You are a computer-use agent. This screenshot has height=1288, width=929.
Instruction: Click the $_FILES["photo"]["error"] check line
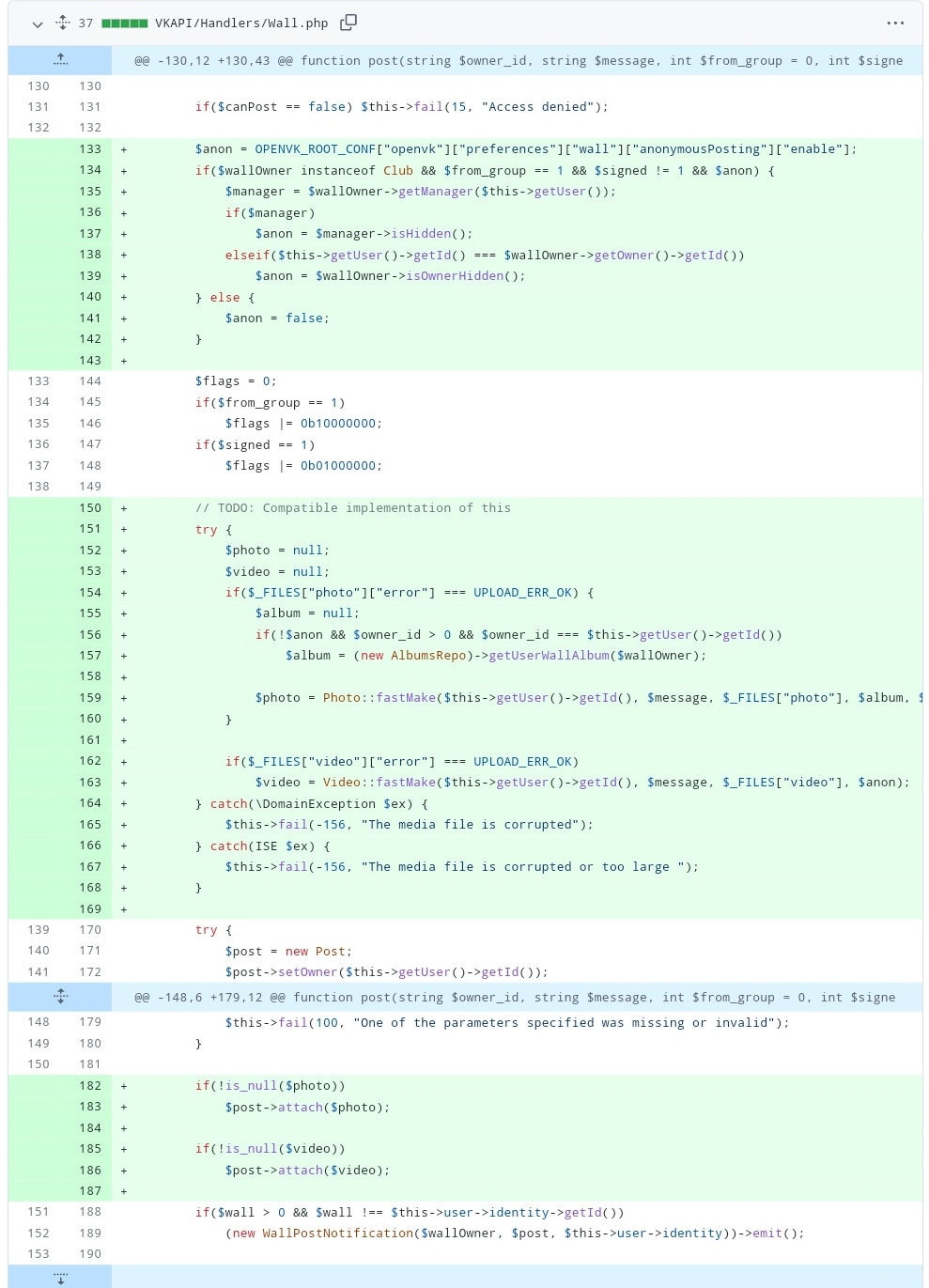click(409, 593)
